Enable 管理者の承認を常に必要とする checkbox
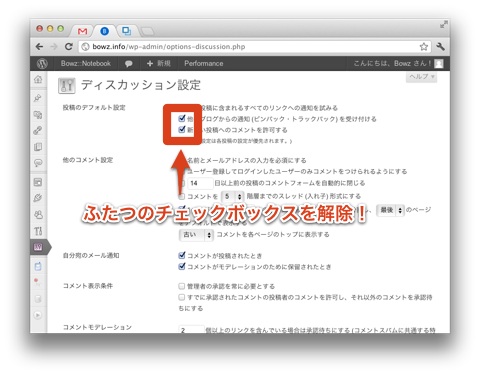 click(181, 286)
